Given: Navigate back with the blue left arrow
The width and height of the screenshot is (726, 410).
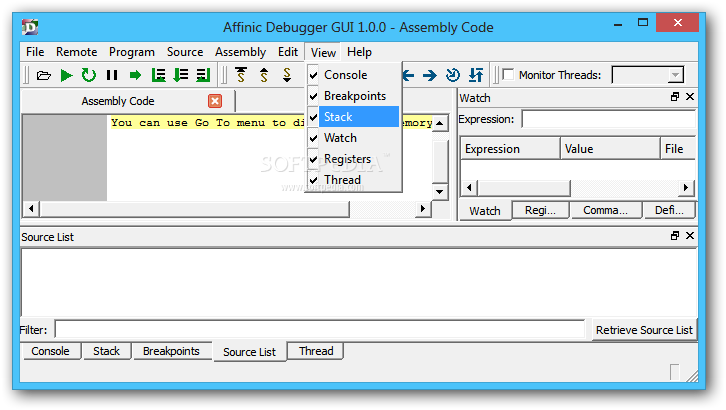Looking at the screenshot, I should pyautogui.click(x=408, y=75).
